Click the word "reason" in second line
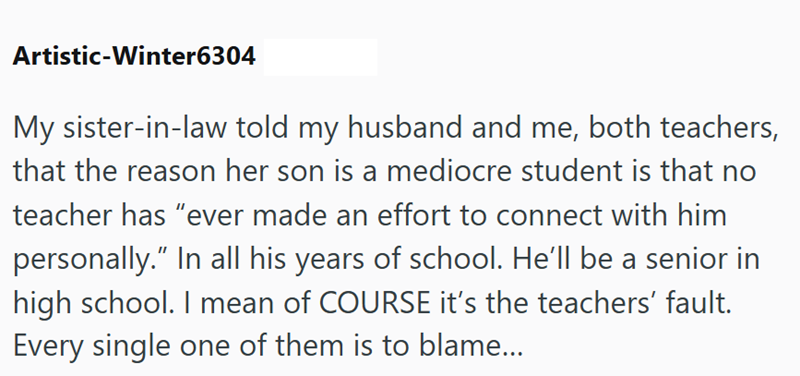The height and width of the screenshot is (376, 800). 171,173
